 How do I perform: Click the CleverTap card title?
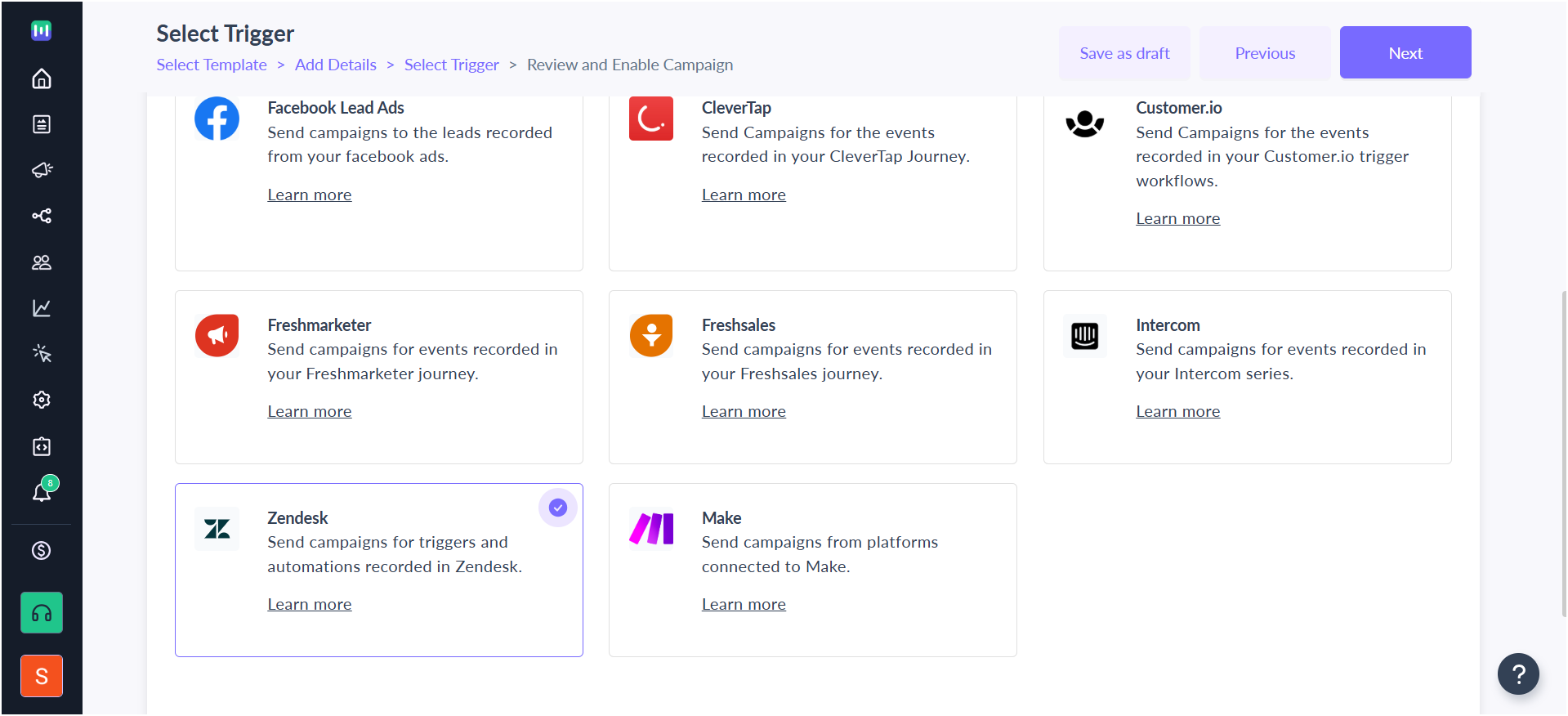[x=736, y=108]
